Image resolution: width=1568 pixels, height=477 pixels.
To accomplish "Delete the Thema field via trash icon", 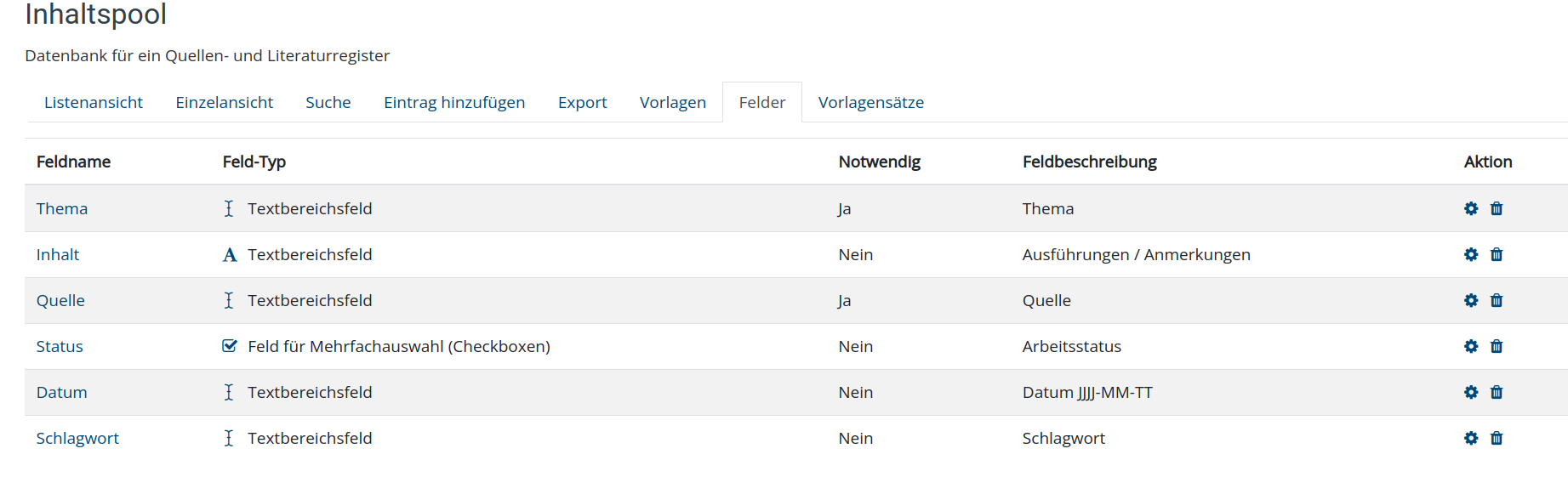I will coord(1497,208).
